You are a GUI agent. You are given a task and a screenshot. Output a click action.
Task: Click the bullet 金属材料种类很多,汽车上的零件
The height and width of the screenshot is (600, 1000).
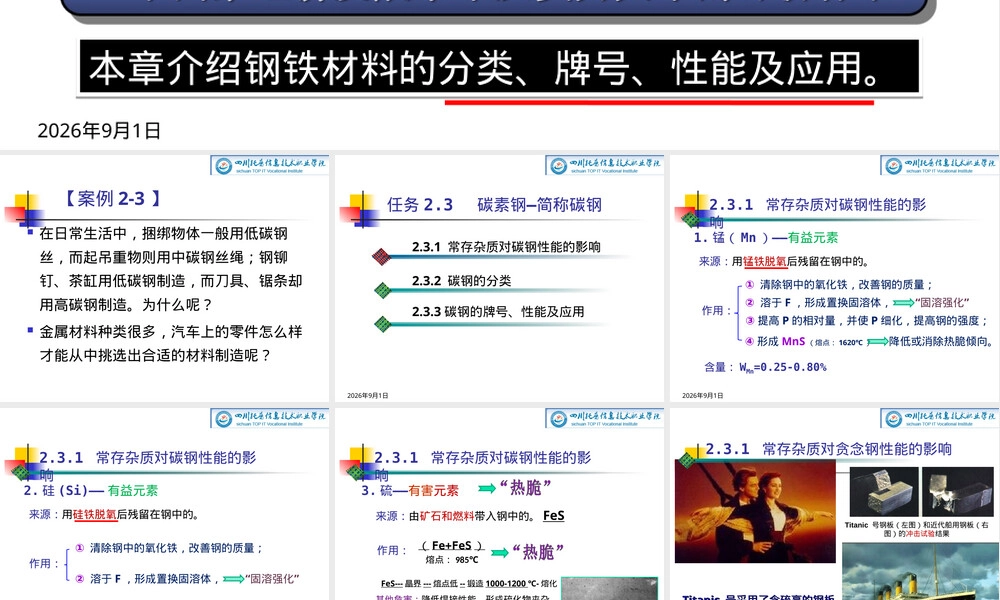click(x=170, y=343)
